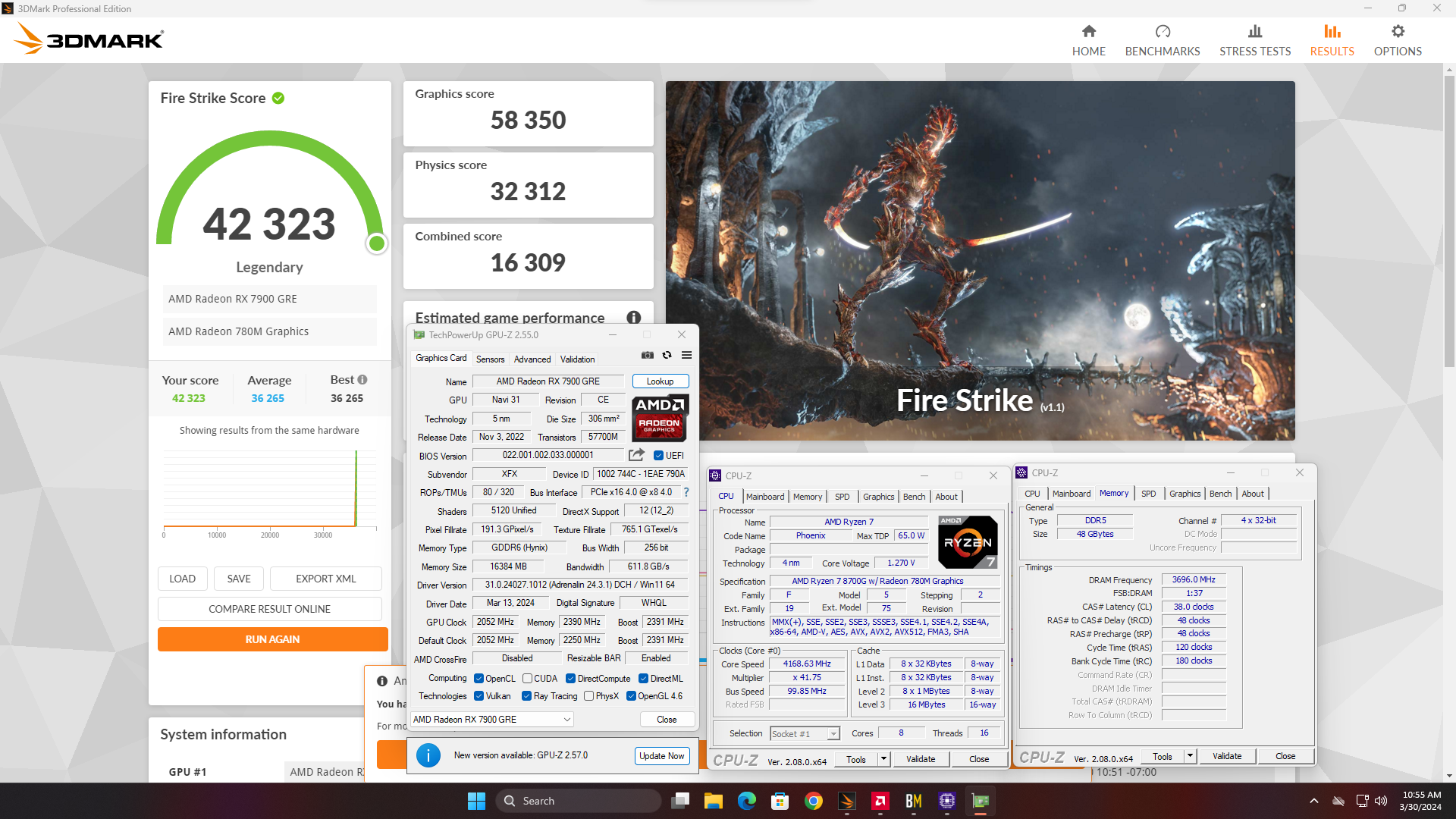Open File Explorer from the taskbar
The width and height of the screenshot is (1456, 819).
[714, 801]
